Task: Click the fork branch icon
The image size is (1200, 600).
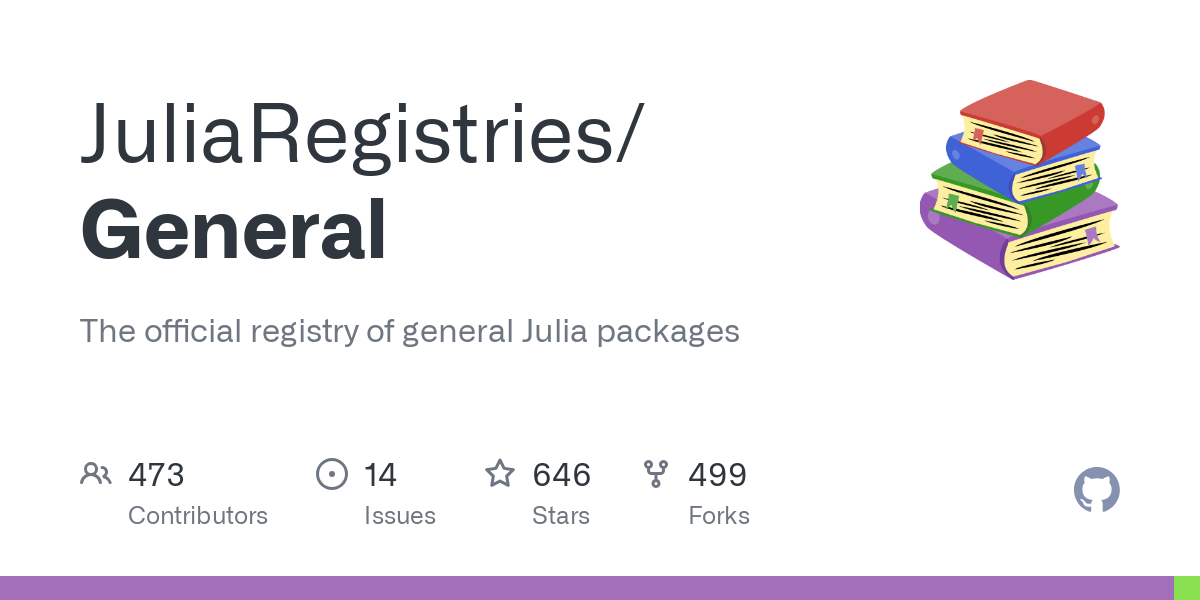Action: coord(656,474)
